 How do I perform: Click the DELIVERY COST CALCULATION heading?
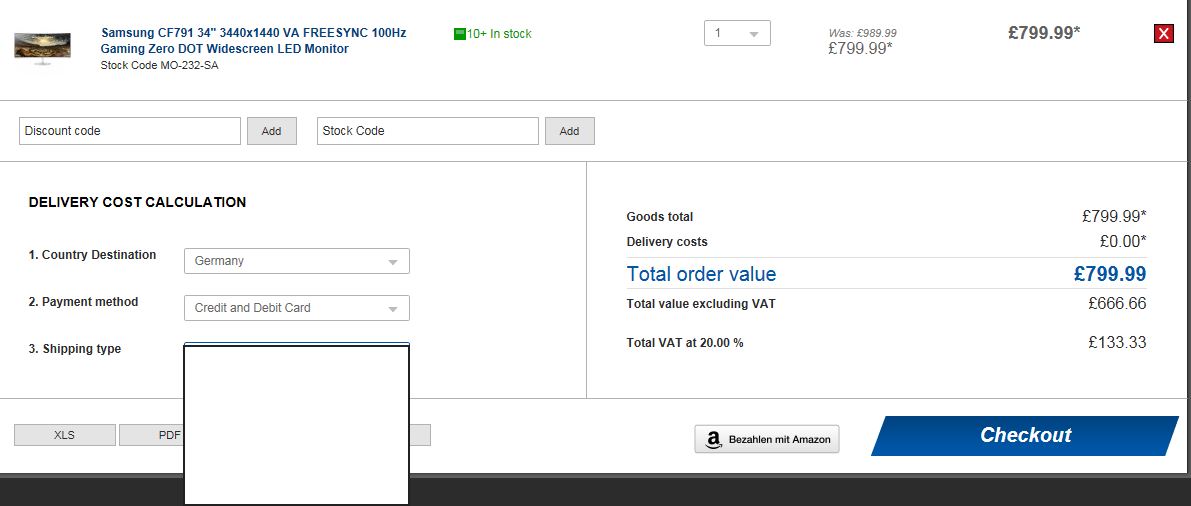(x=137, y=202)
